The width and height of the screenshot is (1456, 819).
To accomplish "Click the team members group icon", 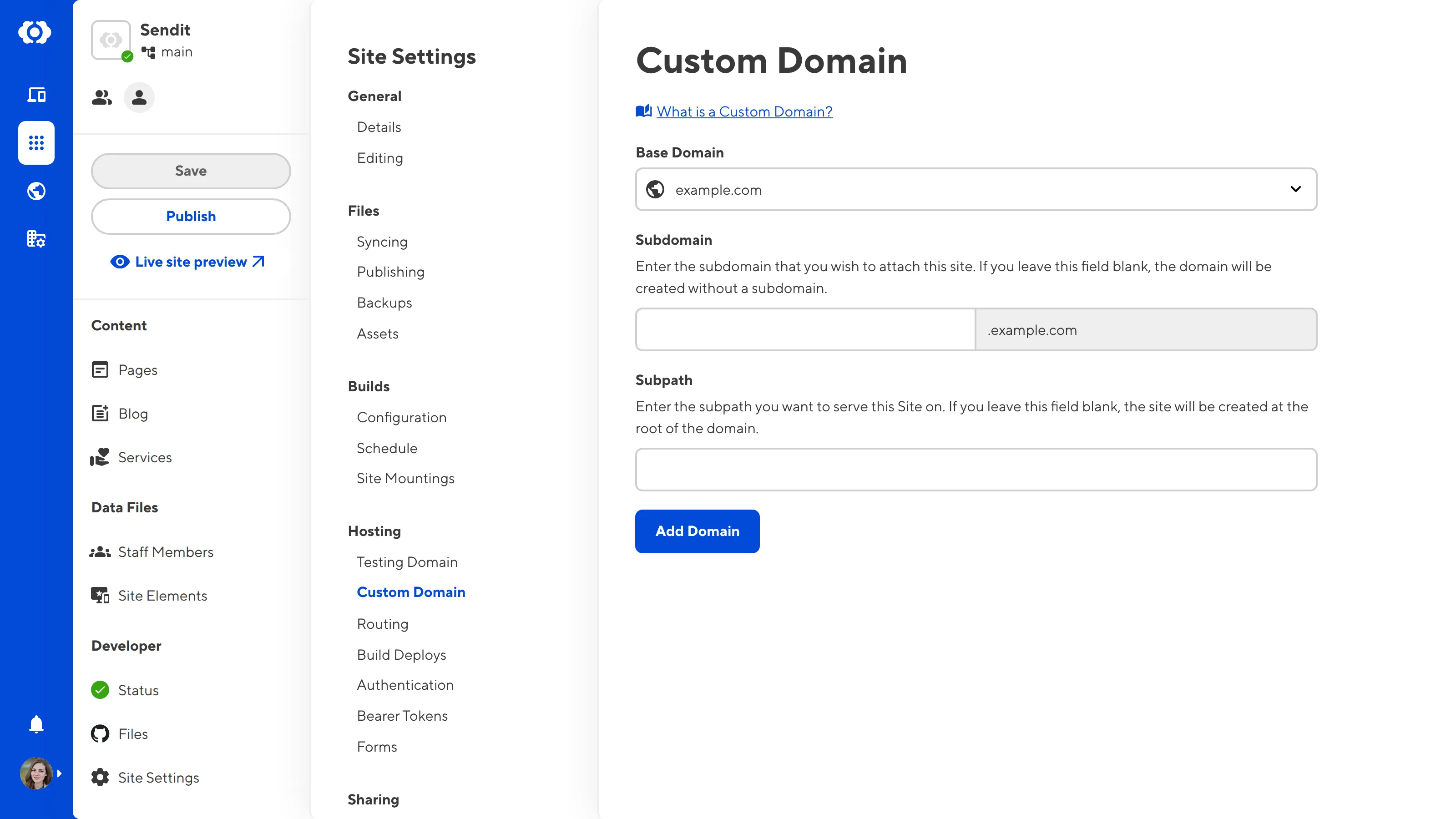I will coord(102,98).
